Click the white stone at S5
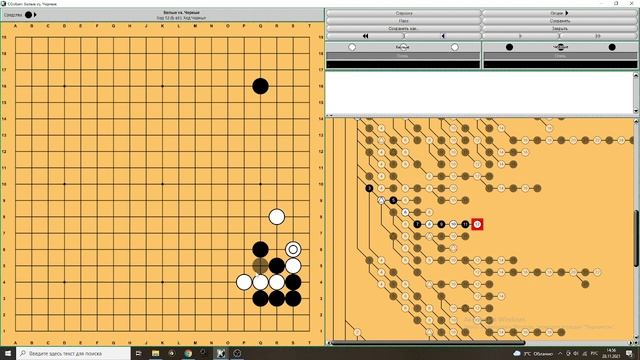 293,266
